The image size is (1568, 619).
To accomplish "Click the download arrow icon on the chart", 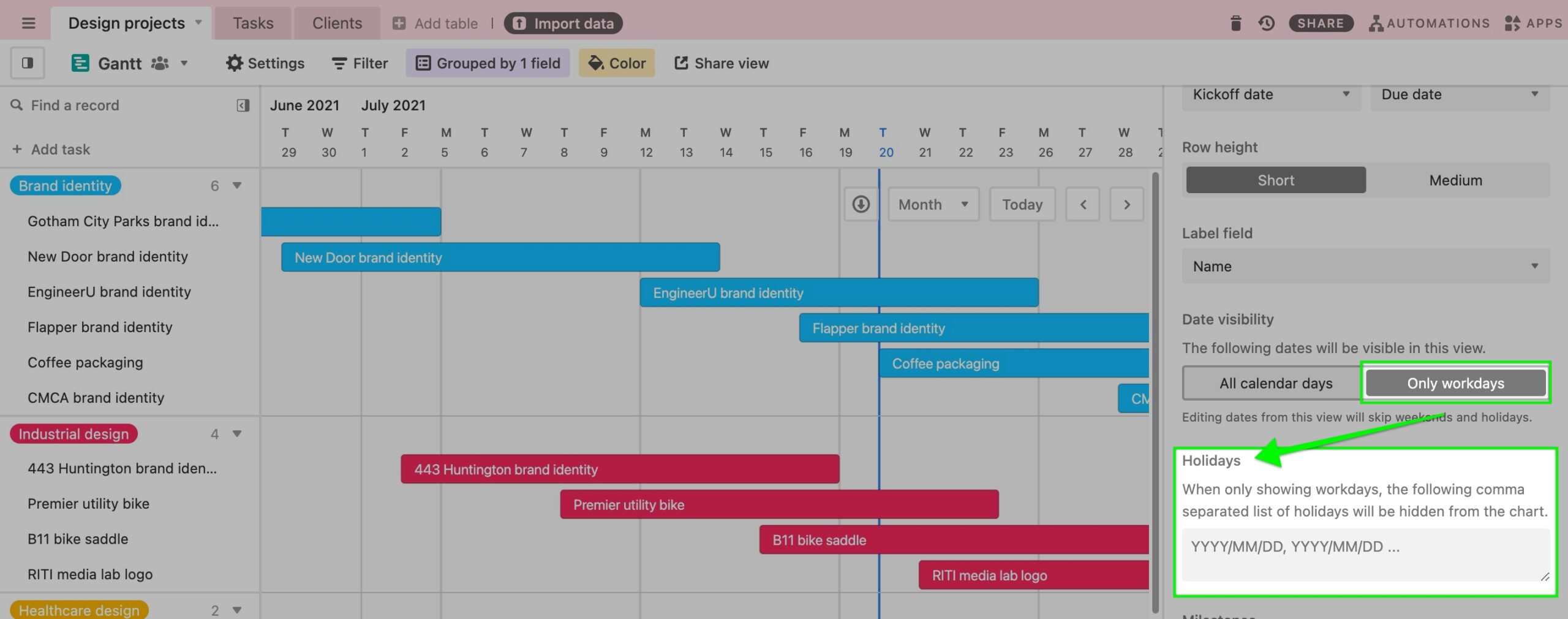I will (861, 204).
